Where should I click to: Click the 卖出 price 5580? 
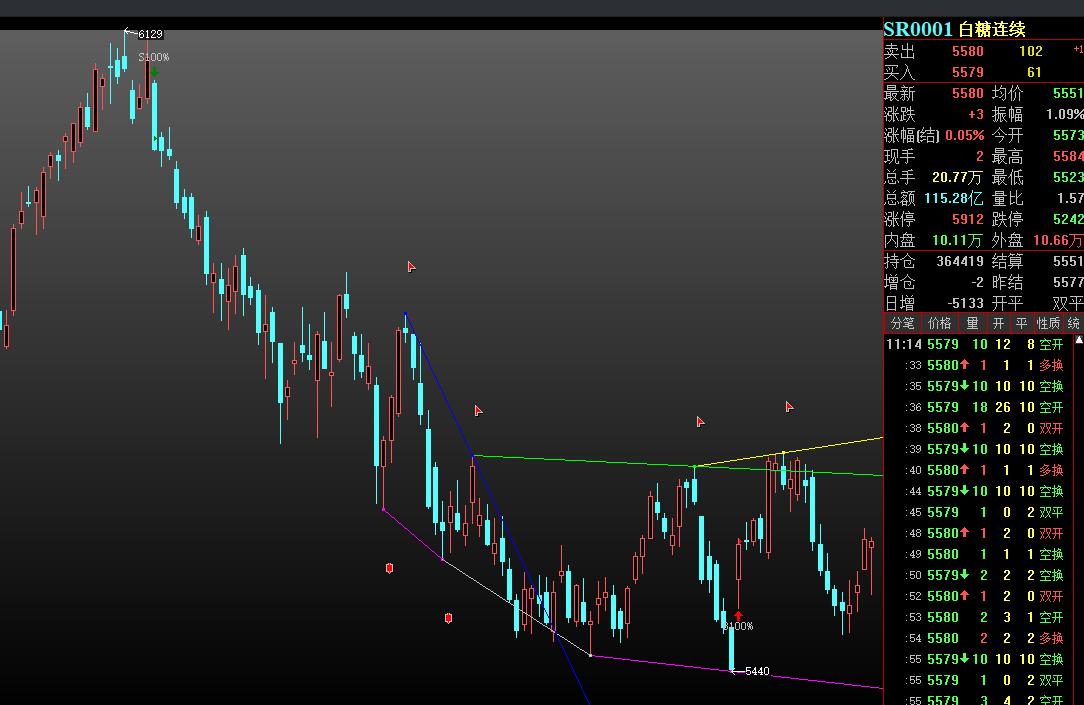(x=967, y=51)
